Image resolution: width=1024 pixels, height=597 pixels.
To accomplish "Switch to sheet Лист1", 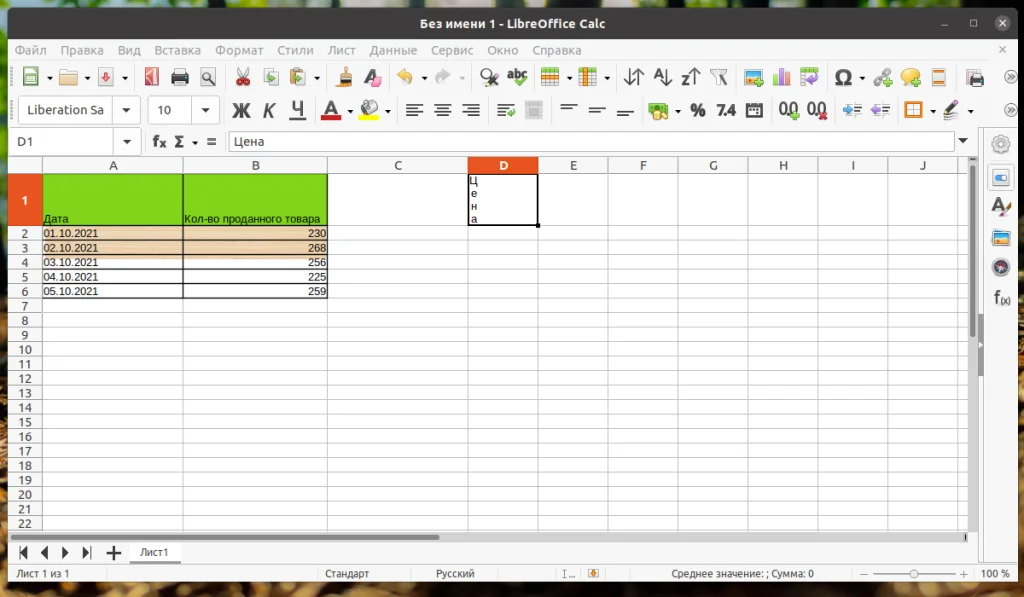I will pos(155,552).
